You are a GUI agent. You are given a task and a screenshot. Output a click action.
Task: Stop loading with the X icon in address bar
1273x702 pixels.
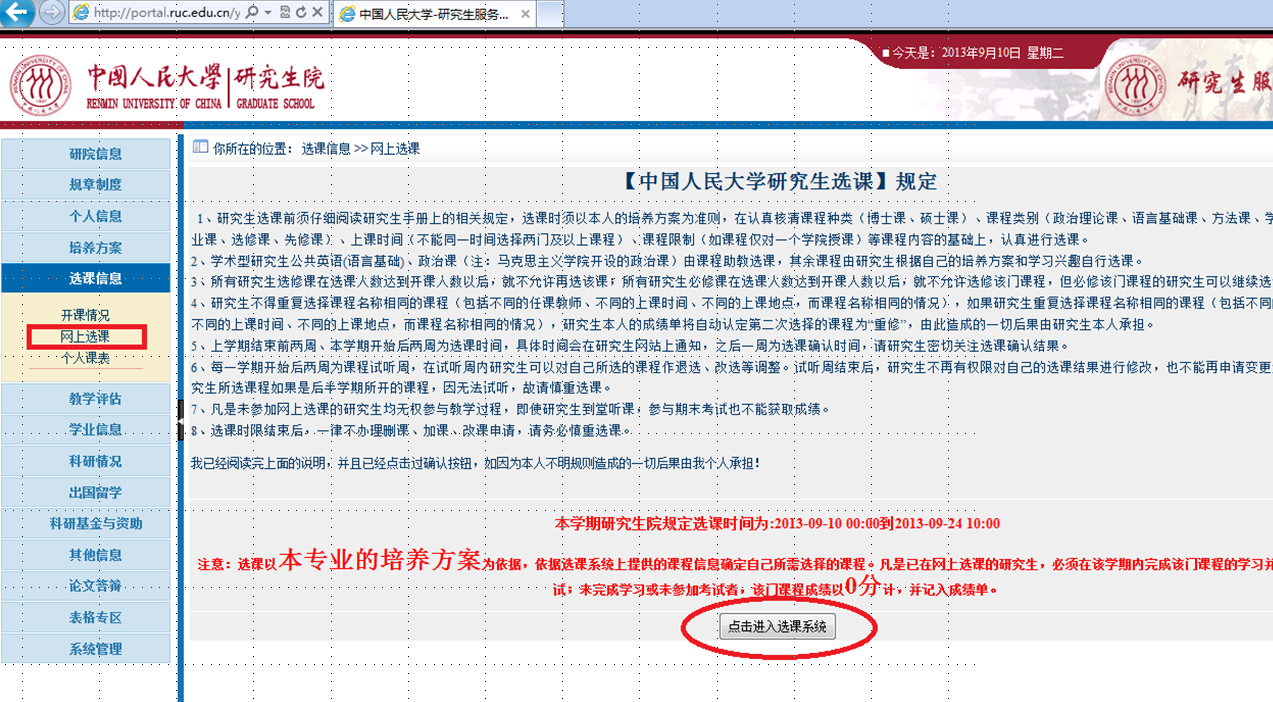pos(318,13)
